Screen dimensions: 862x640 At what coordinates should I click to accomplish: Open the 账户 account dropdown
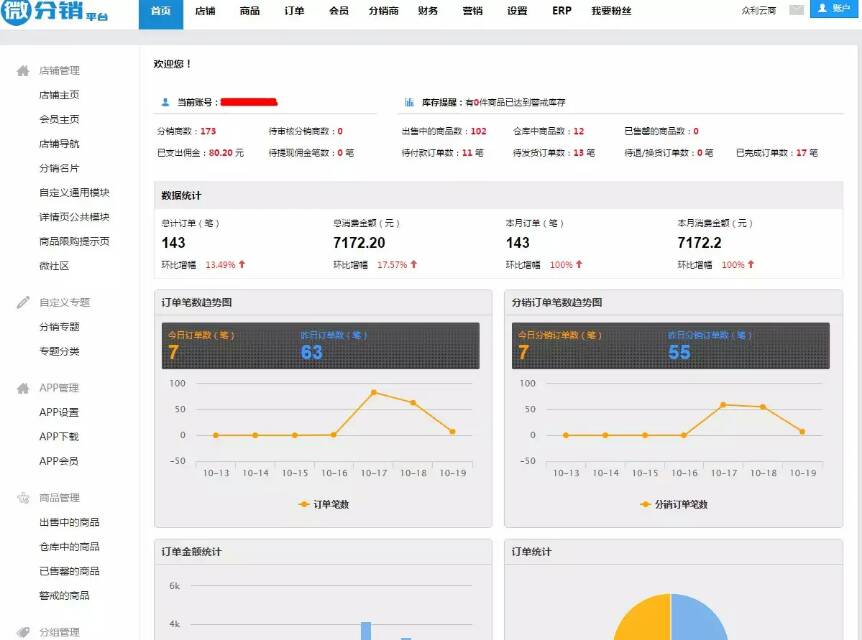pos(834,9)
